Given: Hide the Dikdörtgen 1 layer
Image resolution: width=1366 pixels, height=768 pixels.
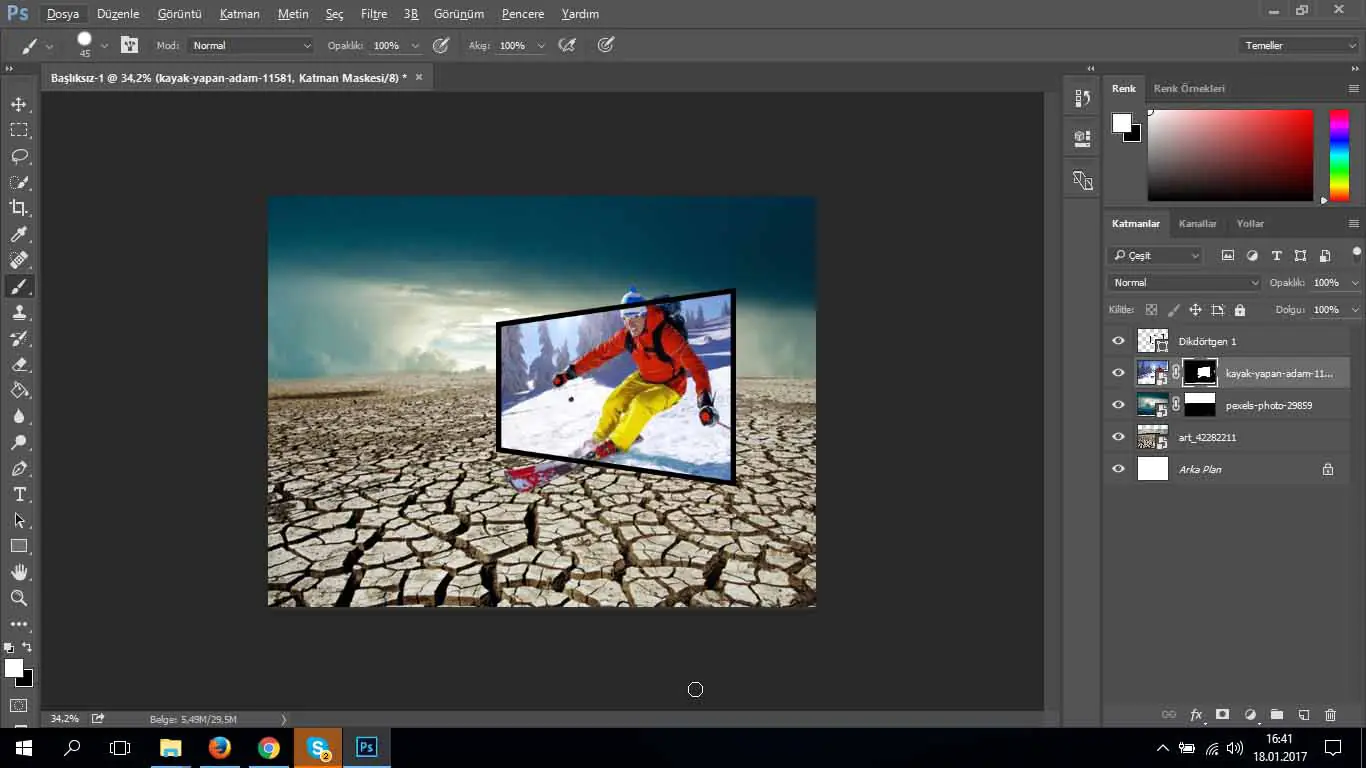Looking at the screenshot, I should coord(1118,341).
